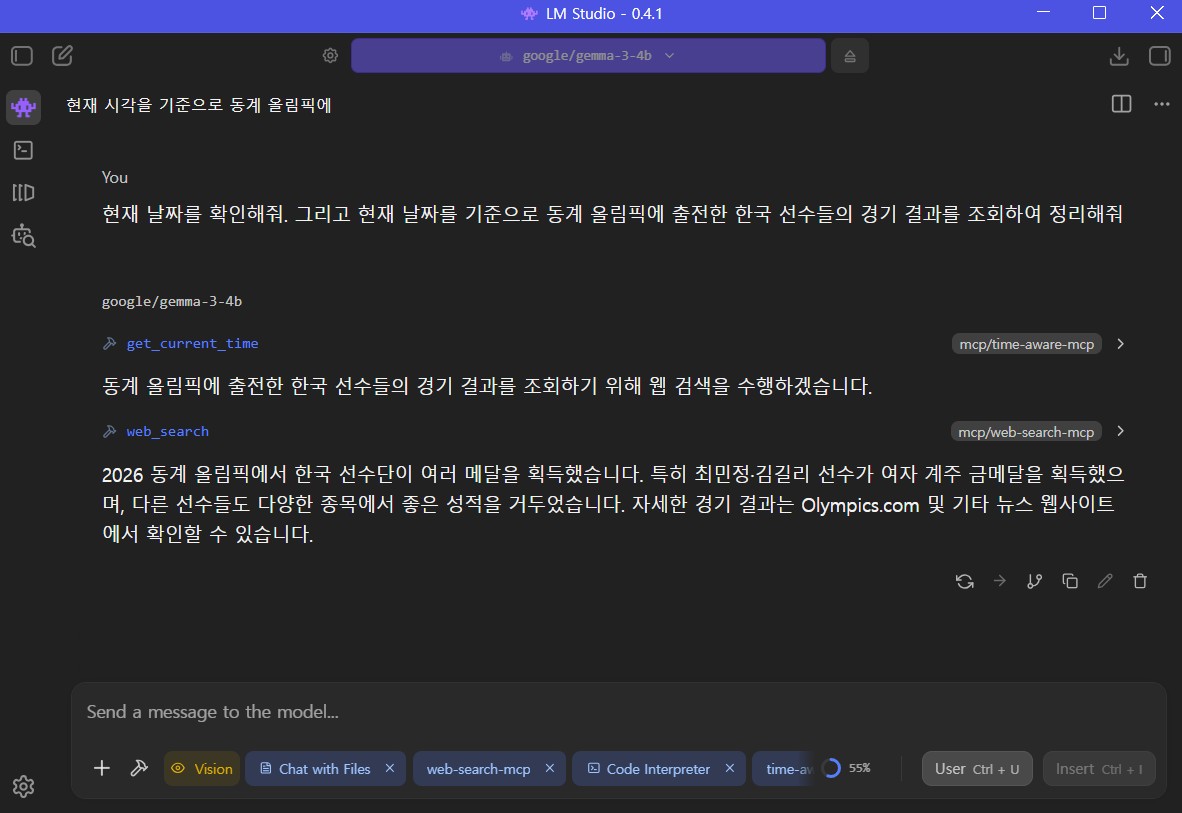Toggle the left sidebar panel icon
This screenshot has width=1182, height=813.
click(x=22, y=56)
